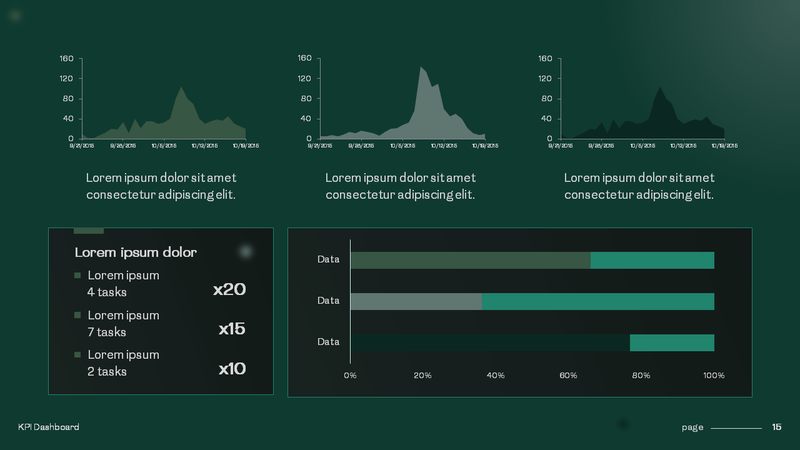Click the square bullet beside "7 tasks" item

coord(78,315)
